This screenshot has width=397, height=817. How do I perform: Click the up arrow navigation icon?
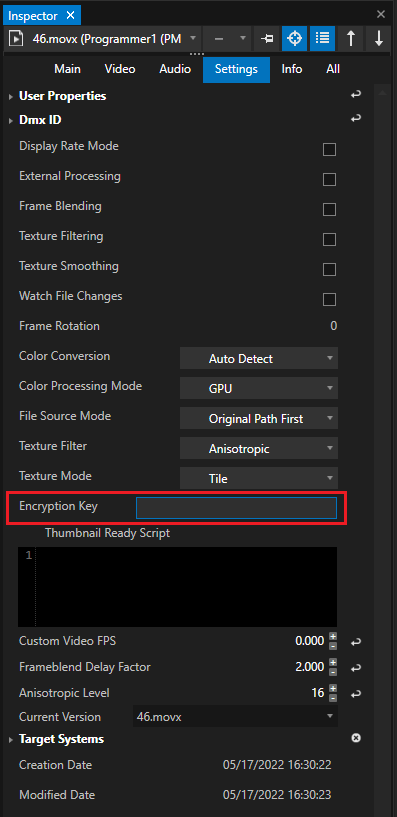[x=351, y=39]
